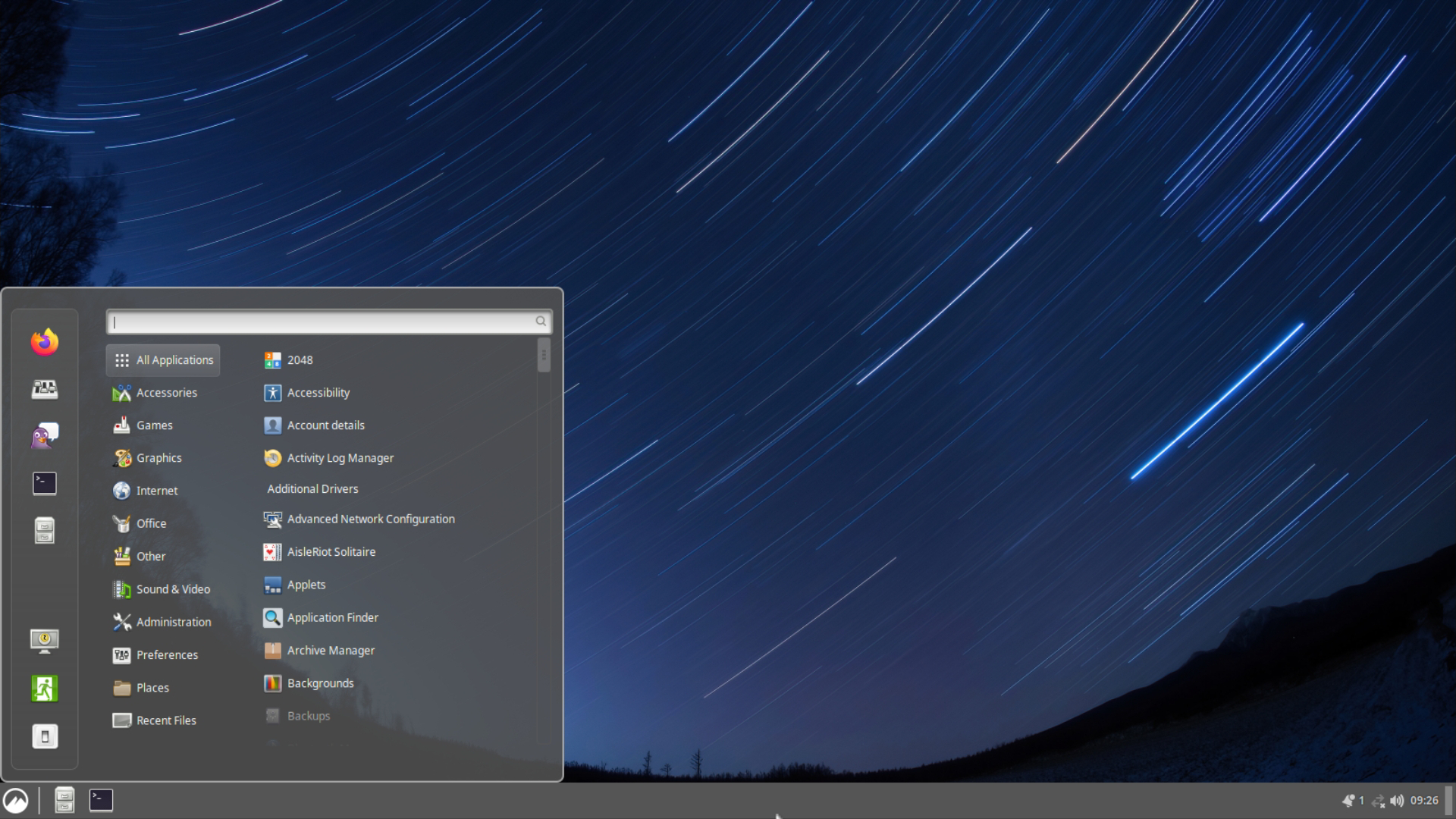Click the application list scrollbar handle

click(x=544, y=356)
